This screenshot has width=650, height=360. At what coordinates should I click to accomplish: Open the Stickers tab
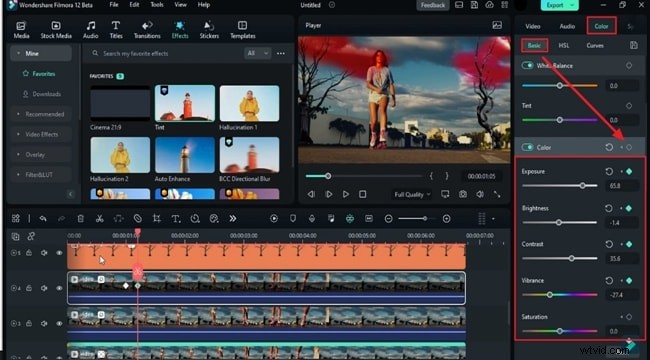(209, 30)
